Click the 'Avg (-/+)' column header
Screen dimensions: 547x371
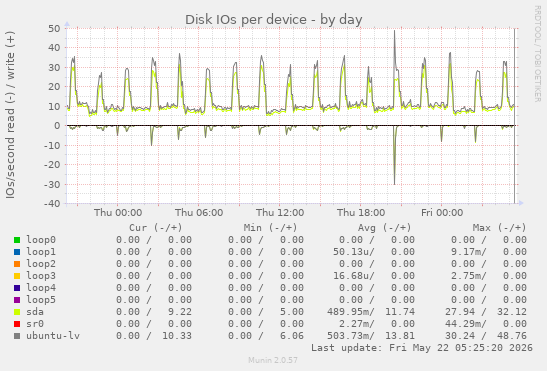click(x=385, y=228)
